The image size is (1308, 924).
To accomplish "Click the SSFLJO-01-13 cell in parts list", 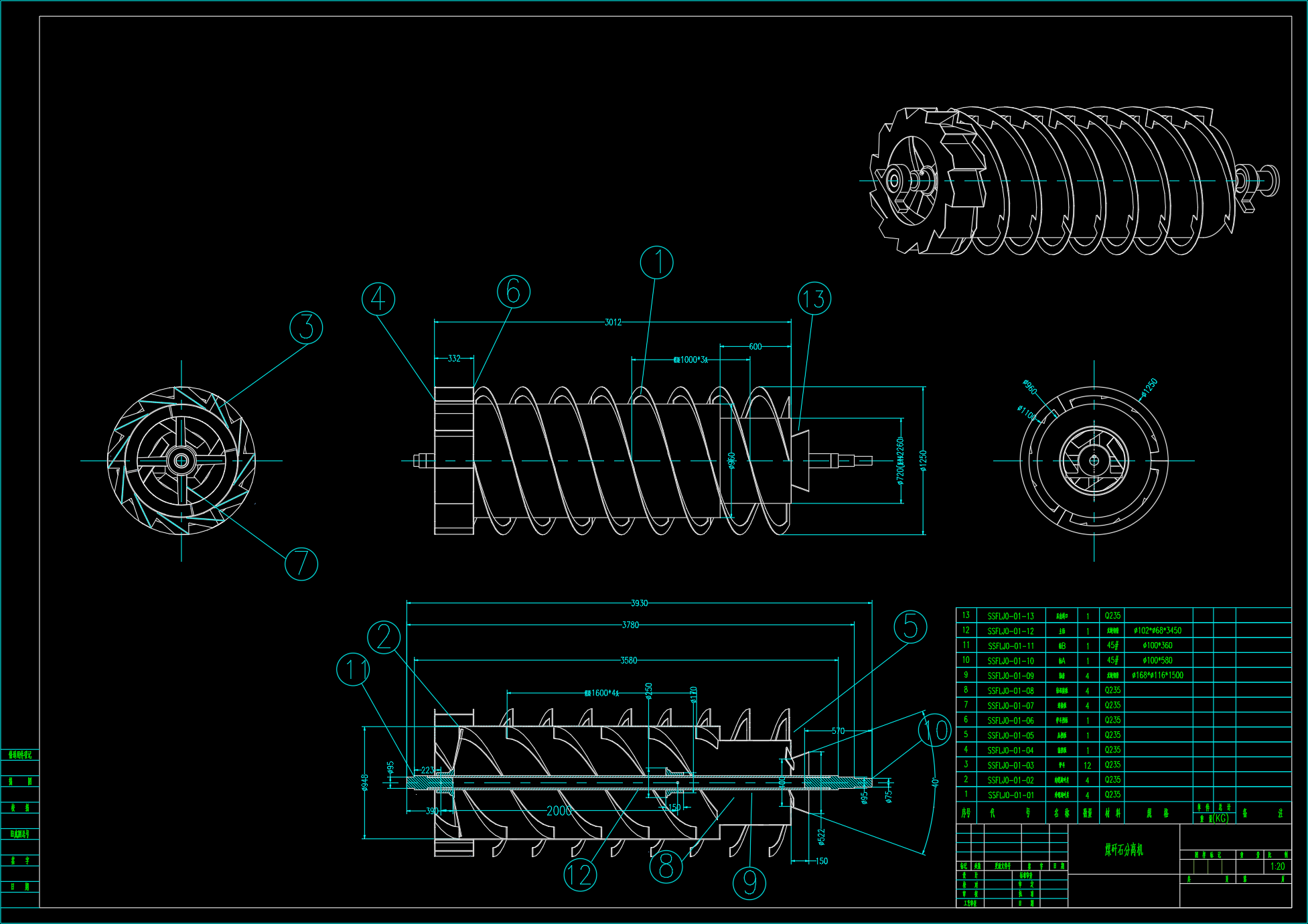I will tap(1010, 616).
